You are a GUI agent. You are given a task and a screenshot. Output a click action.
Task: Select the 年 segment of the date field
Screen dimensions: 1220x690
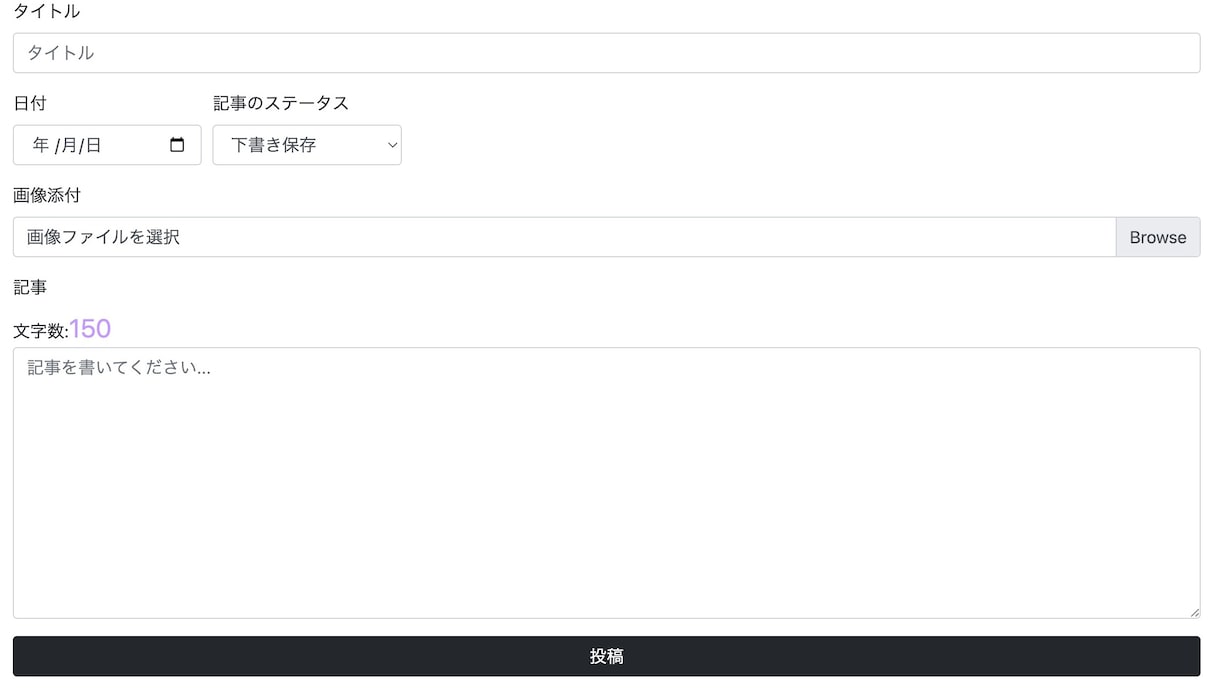pyautogui.click(x=40, y=145)
